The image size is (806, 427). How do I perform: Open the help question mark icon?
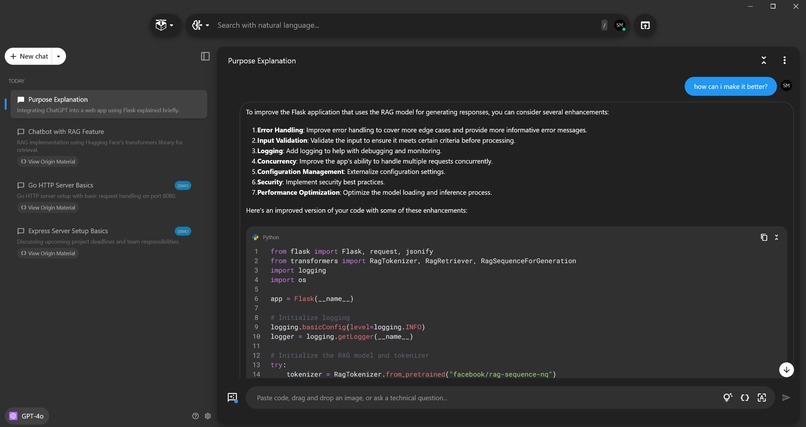coord(195,416)
